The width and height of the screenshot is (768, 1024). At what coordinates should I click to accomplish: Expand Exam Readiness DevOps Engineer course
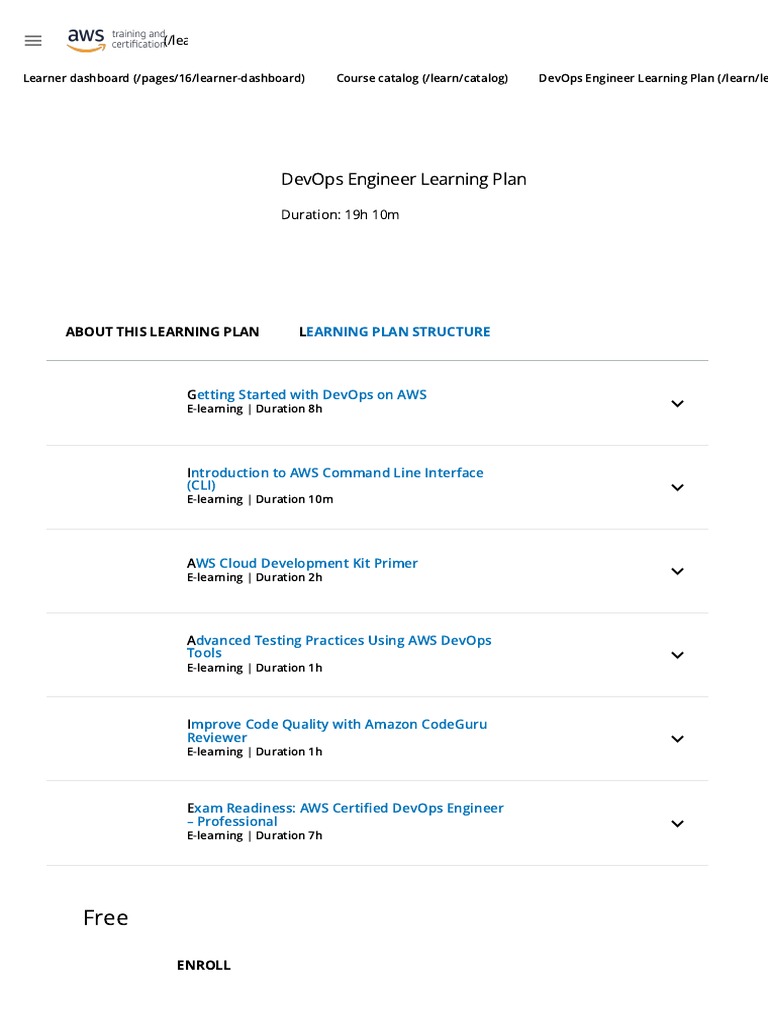pos(677,824)
